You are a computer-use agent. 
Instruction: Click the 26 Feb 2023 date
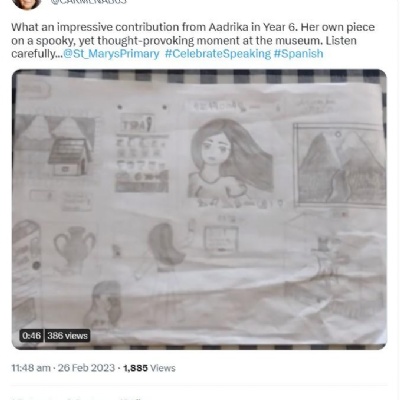coord(86,368)
